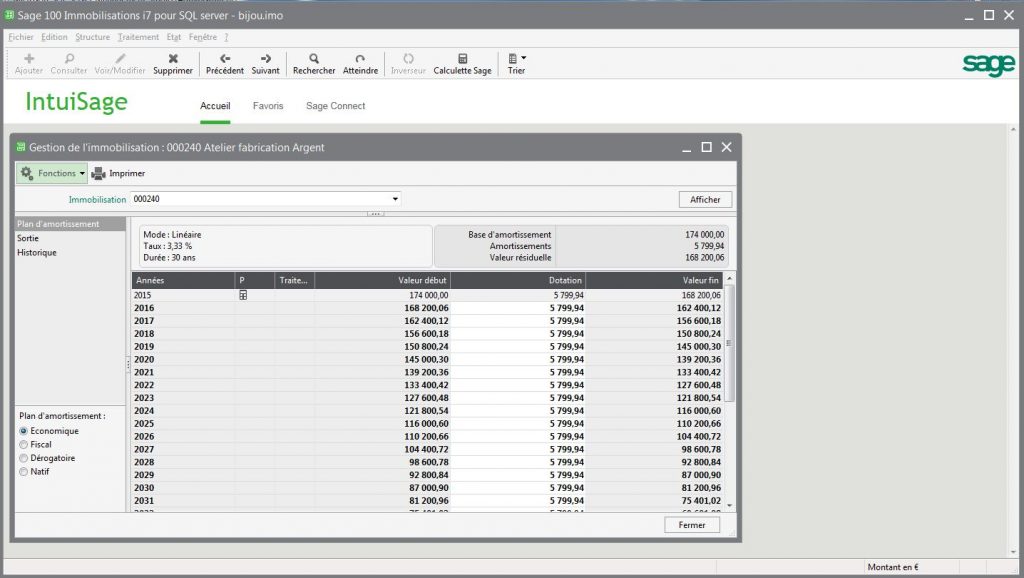Click the Fermer button

tap(692, 525)
